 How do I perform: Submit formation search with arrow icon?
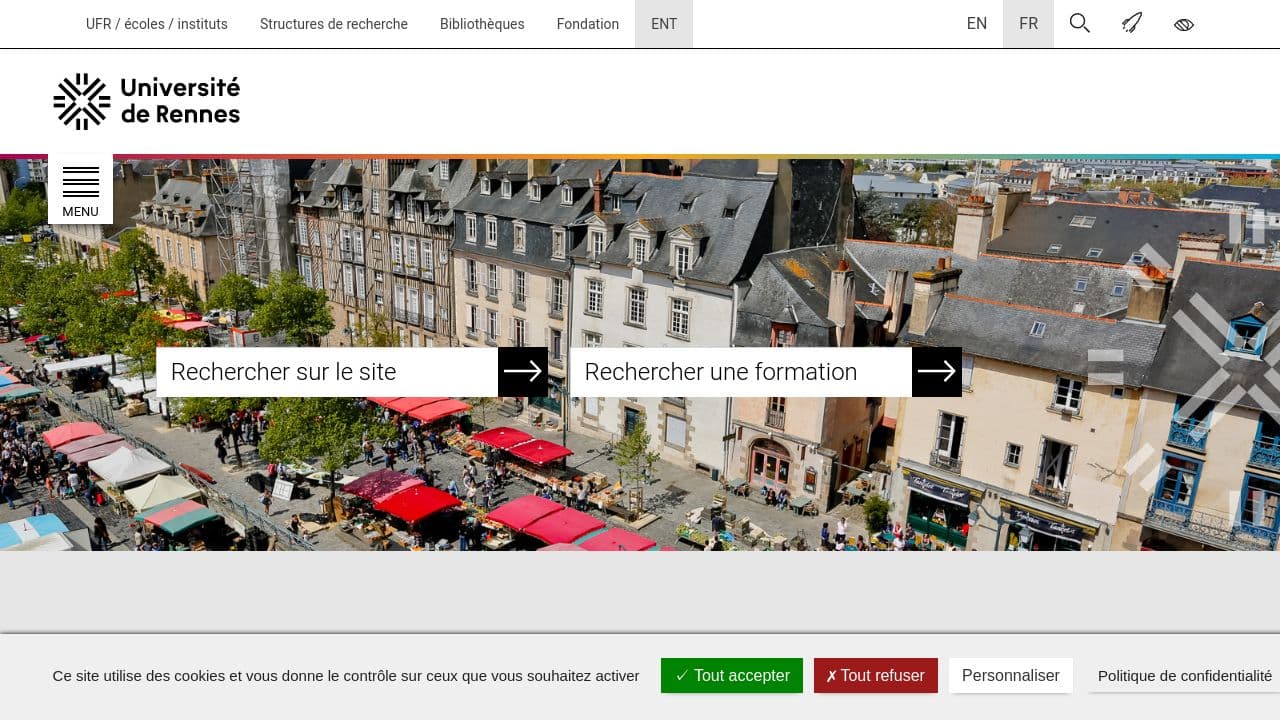(936, 371)
